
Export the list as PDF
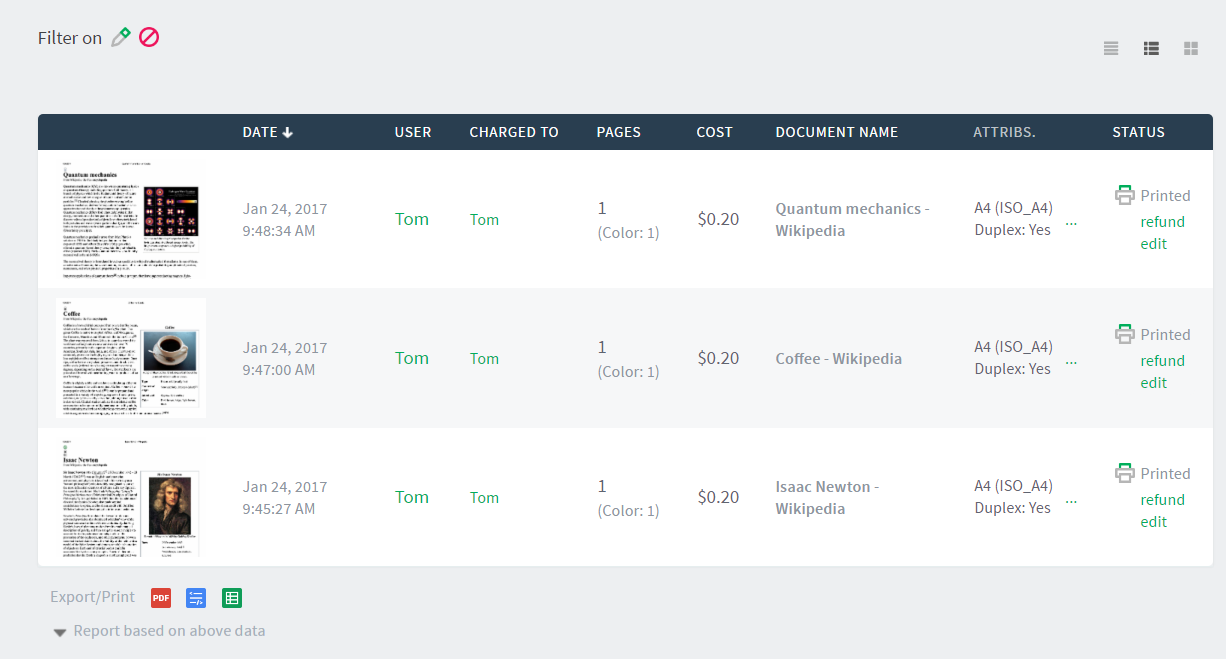[x=161, y=598]
